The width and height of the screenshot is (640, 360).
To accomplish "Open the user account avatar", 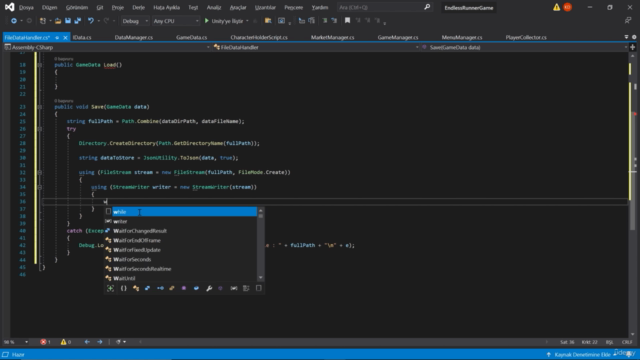I will click(567, 7).
